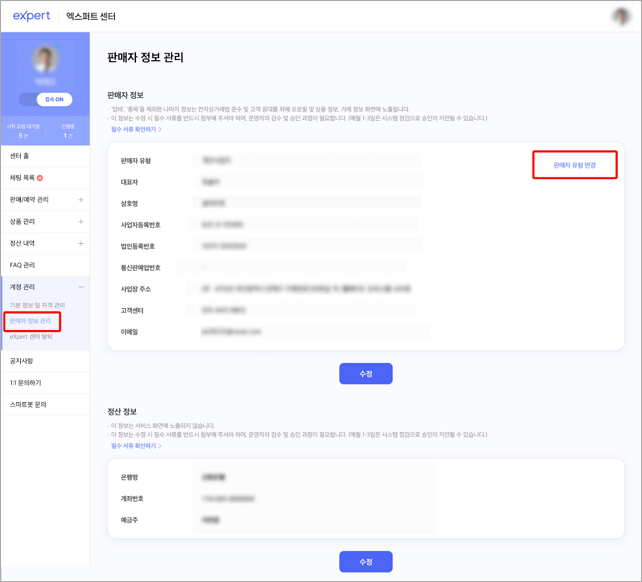
Task: Open the FAQ 관리 menu
Action: [23, 265]
